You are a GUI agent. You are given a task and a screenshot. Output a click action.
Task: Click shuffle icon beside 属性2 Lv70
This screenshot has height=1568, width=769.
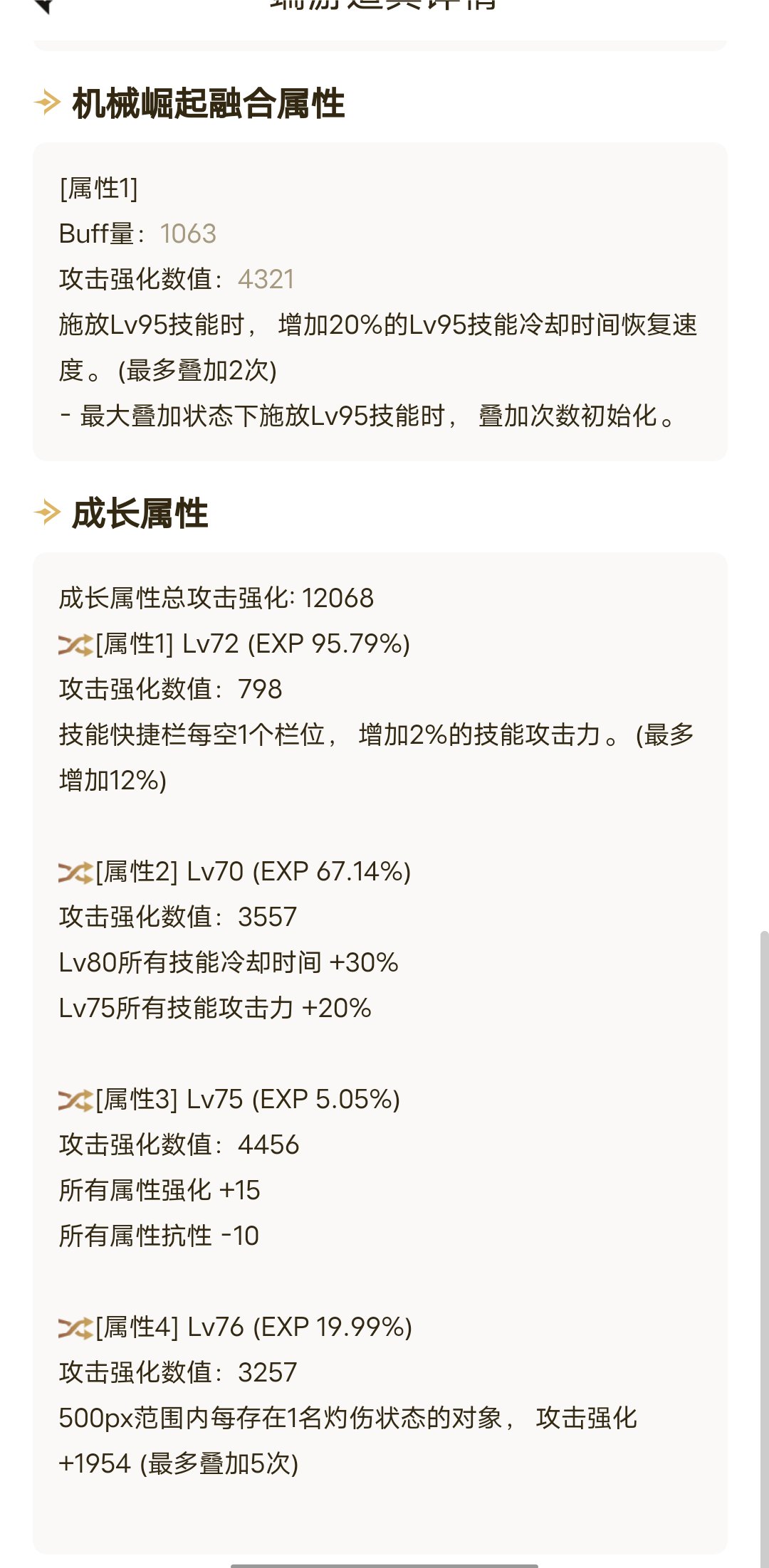(76, 873)
